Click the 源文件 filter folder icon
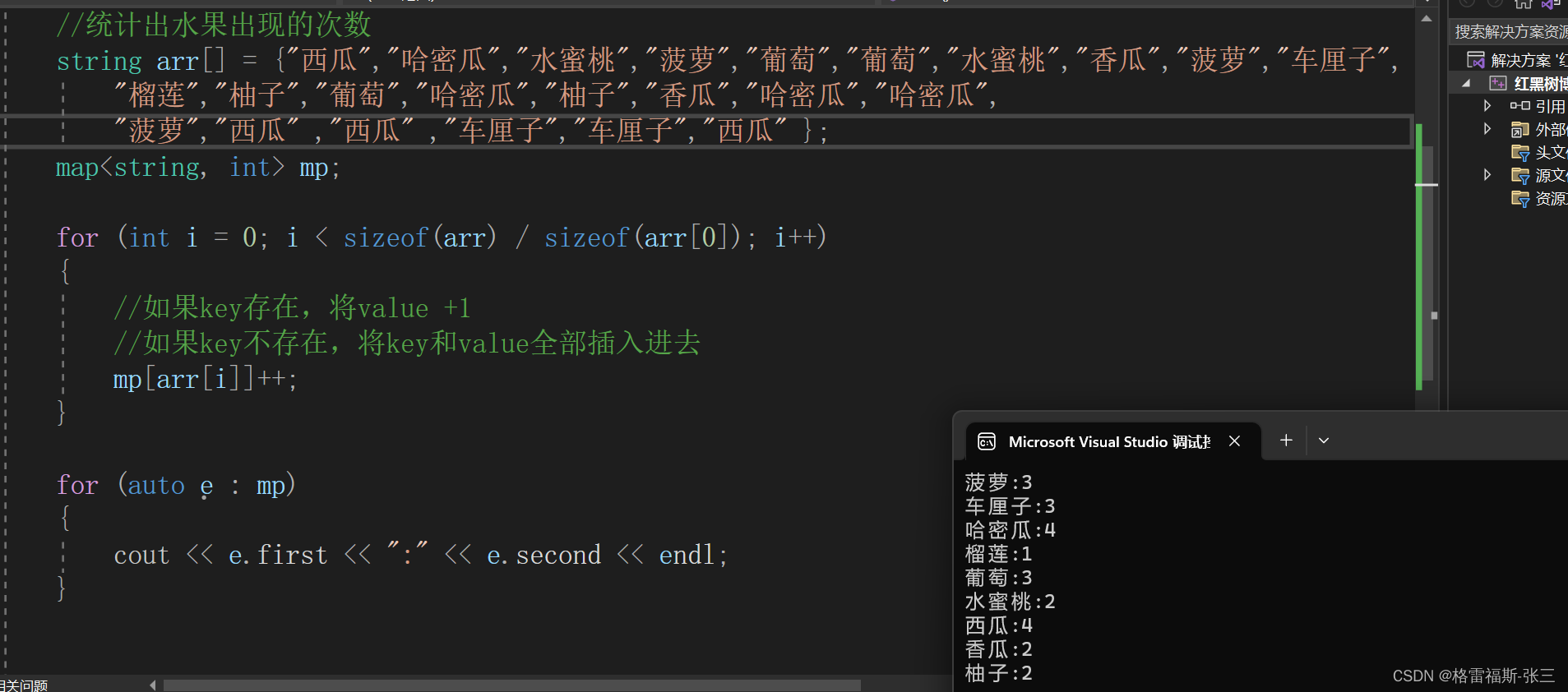The height and width of the screenshot is (692, 1568). coord(1520,175)
